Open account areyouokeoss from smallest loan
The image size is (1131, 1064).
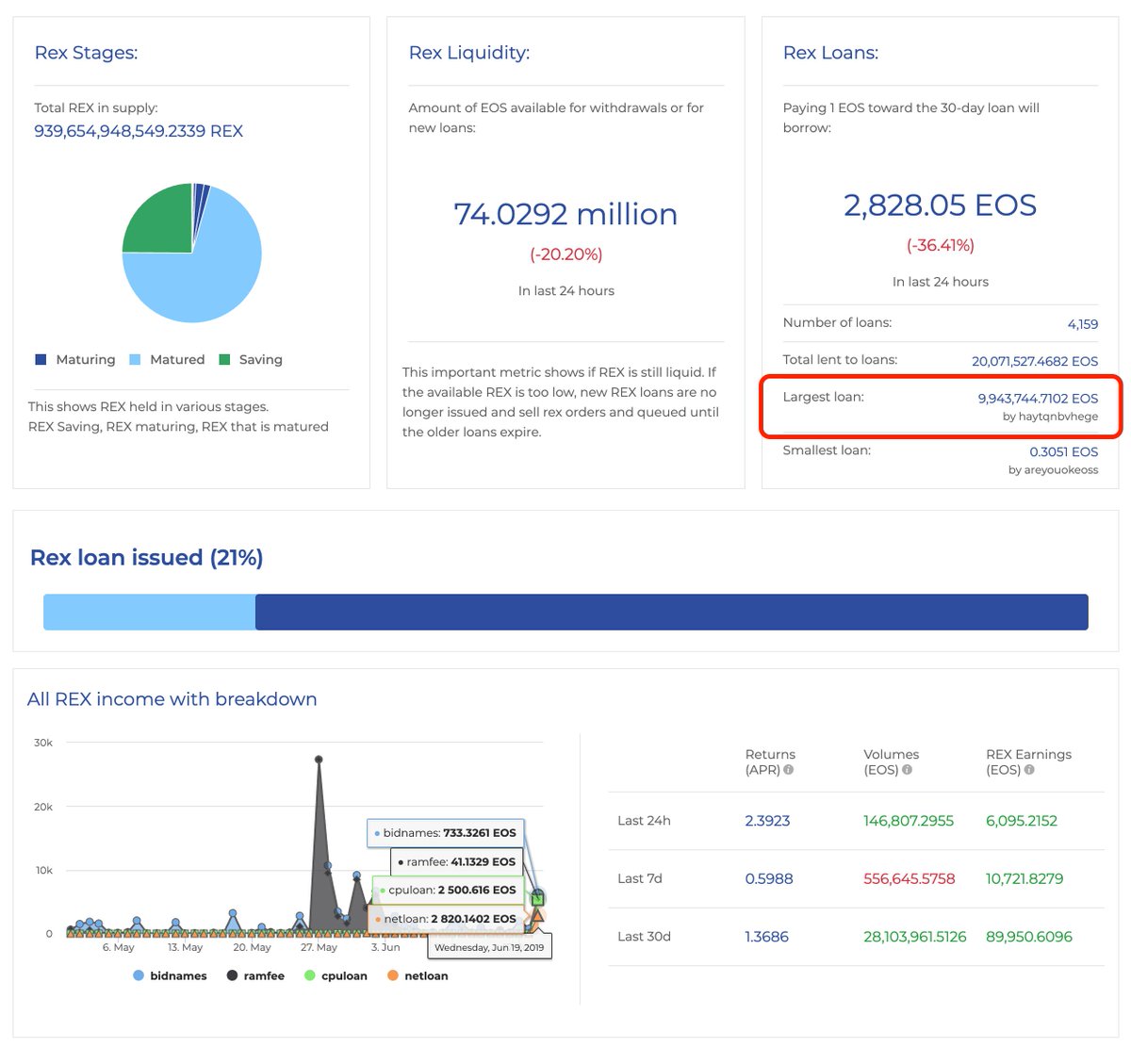[x=1062, y=469]
